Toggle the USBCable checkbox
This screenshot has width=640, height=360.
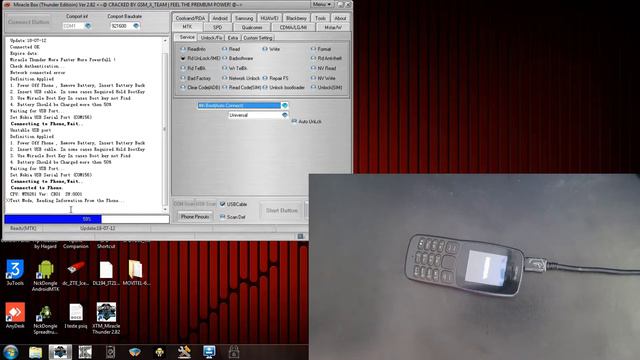[222, 204]
